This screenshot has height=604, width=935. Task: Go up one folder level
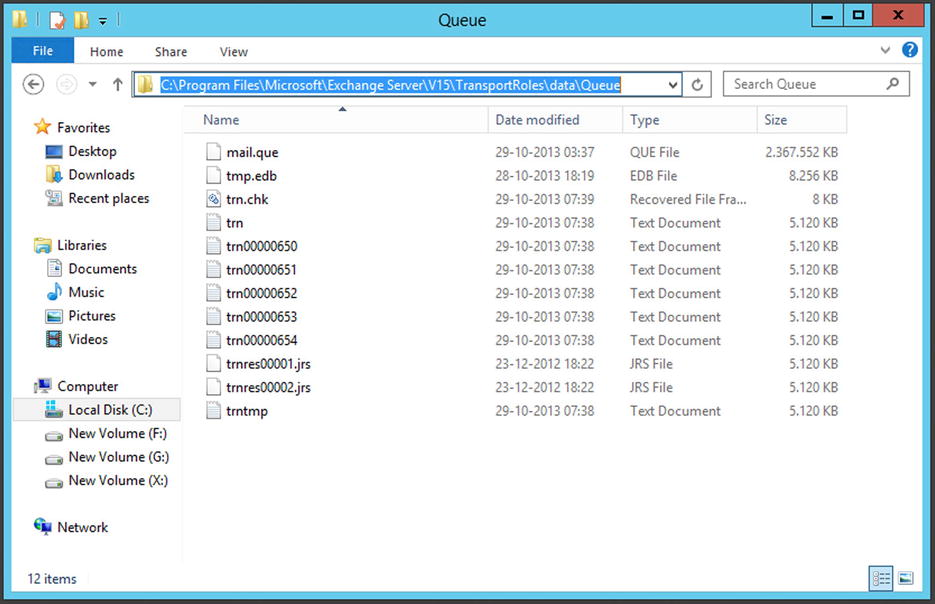coord(117,85)
